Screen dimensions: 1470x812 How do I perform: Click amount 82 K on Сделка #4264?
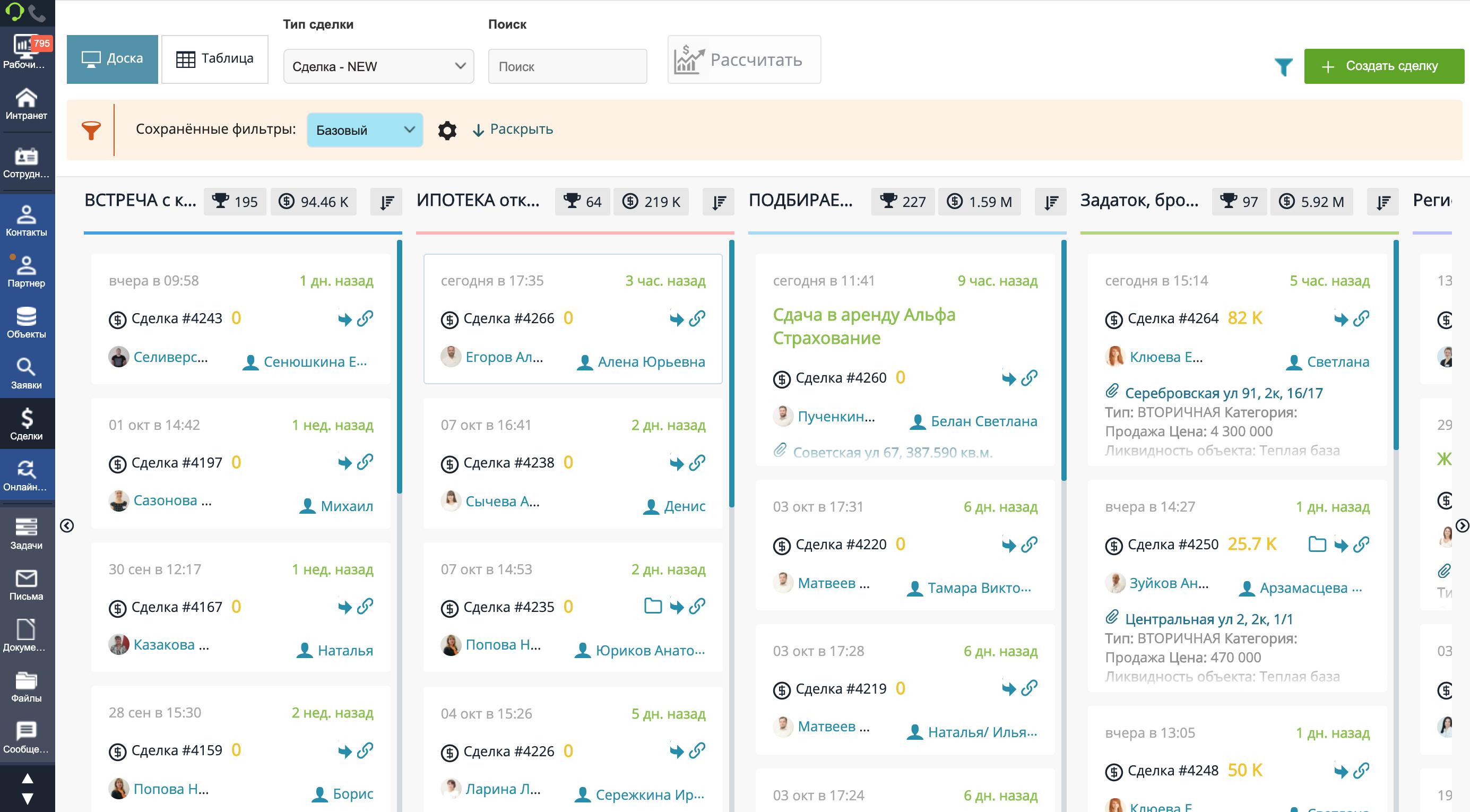coord(1244,318)
